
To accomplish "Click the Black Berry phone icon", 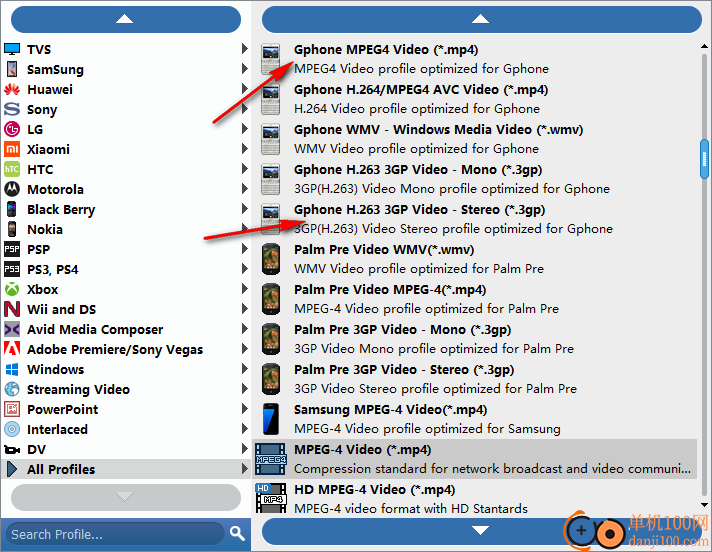I will tap(12, 209).
